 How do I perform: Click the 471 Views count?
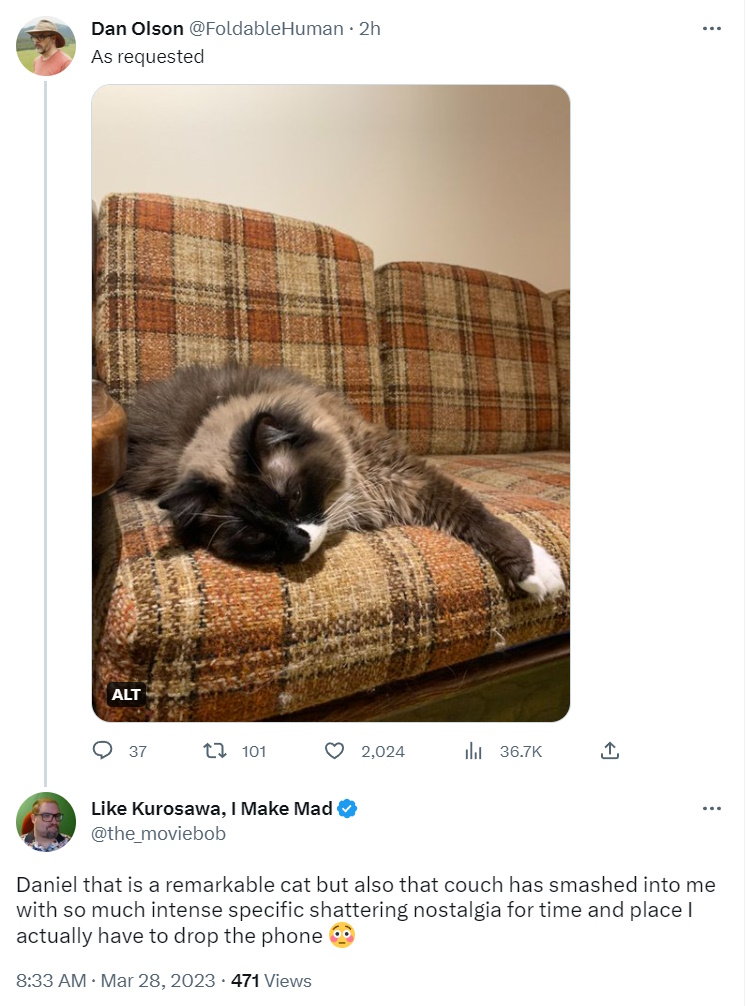(x=271, y=981)
